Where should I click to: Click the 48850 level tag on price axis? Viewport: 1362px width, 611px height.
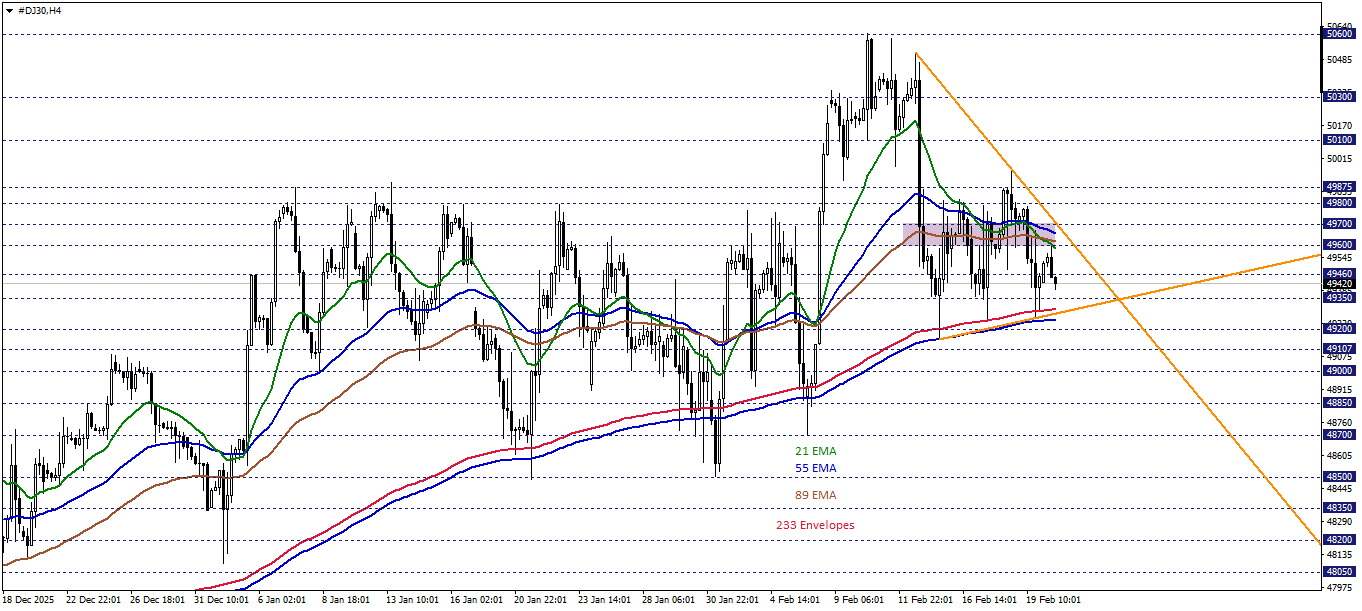coord(1340,403)
